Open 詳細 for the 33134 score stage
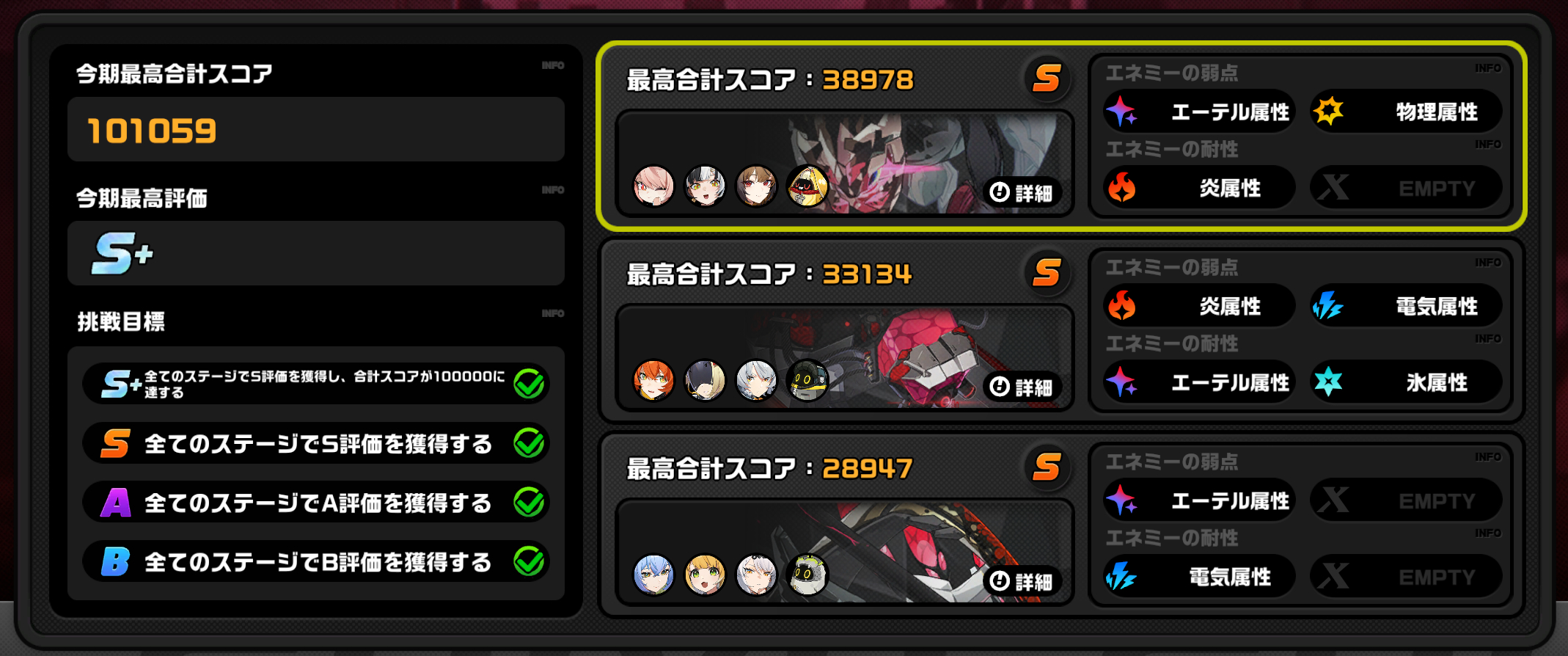1568x656 pixels. 1022,387
